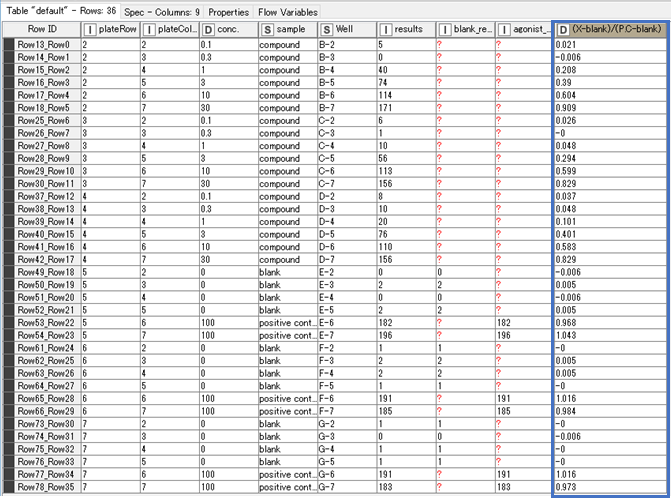Click the agonist column header
671x498 pixels.
[x=524, y=29]
